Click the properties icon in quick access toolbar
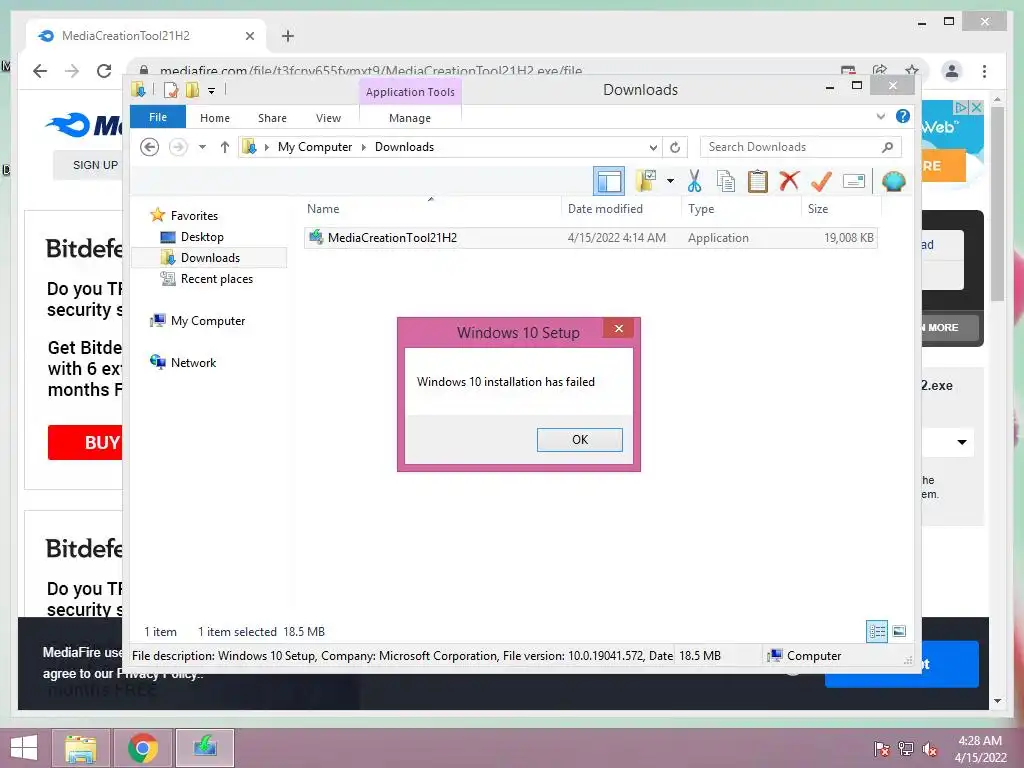Image resolution: width=1024 pixels, height=768 pixels. (171, 90)
